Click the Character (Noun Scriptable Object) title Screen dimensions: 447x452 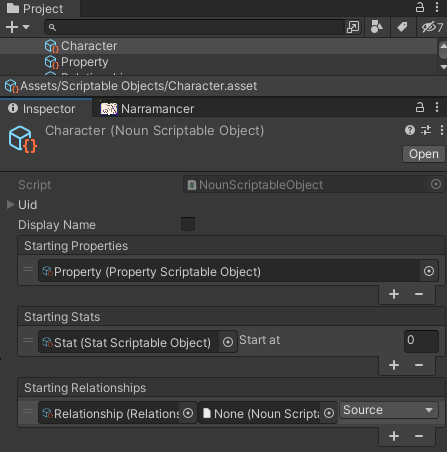pyautogui.click(x=155, y=131)
